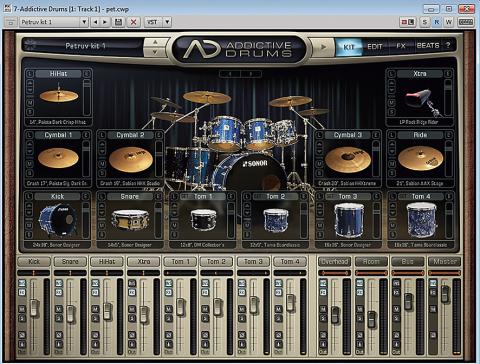Switch to the FX page
Screen dimensions: 480x364
401,46
